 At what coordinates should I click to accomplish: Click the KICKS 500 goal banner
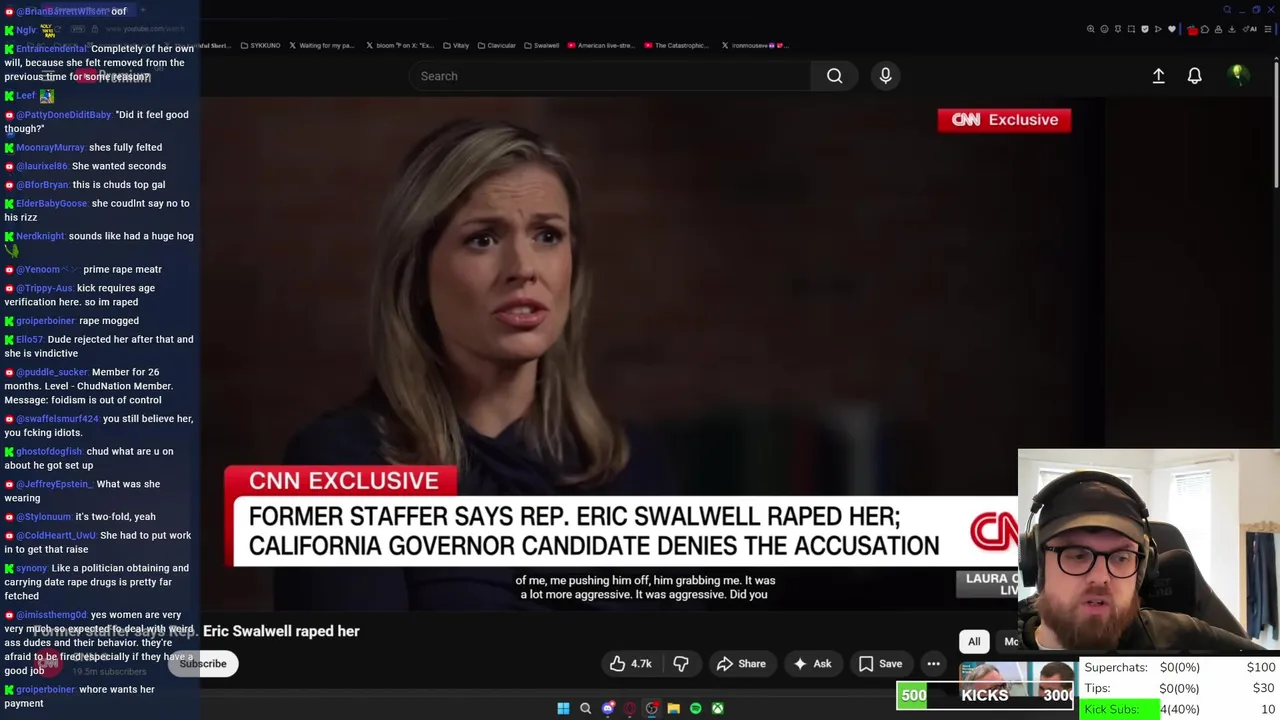tap(985, 696)
